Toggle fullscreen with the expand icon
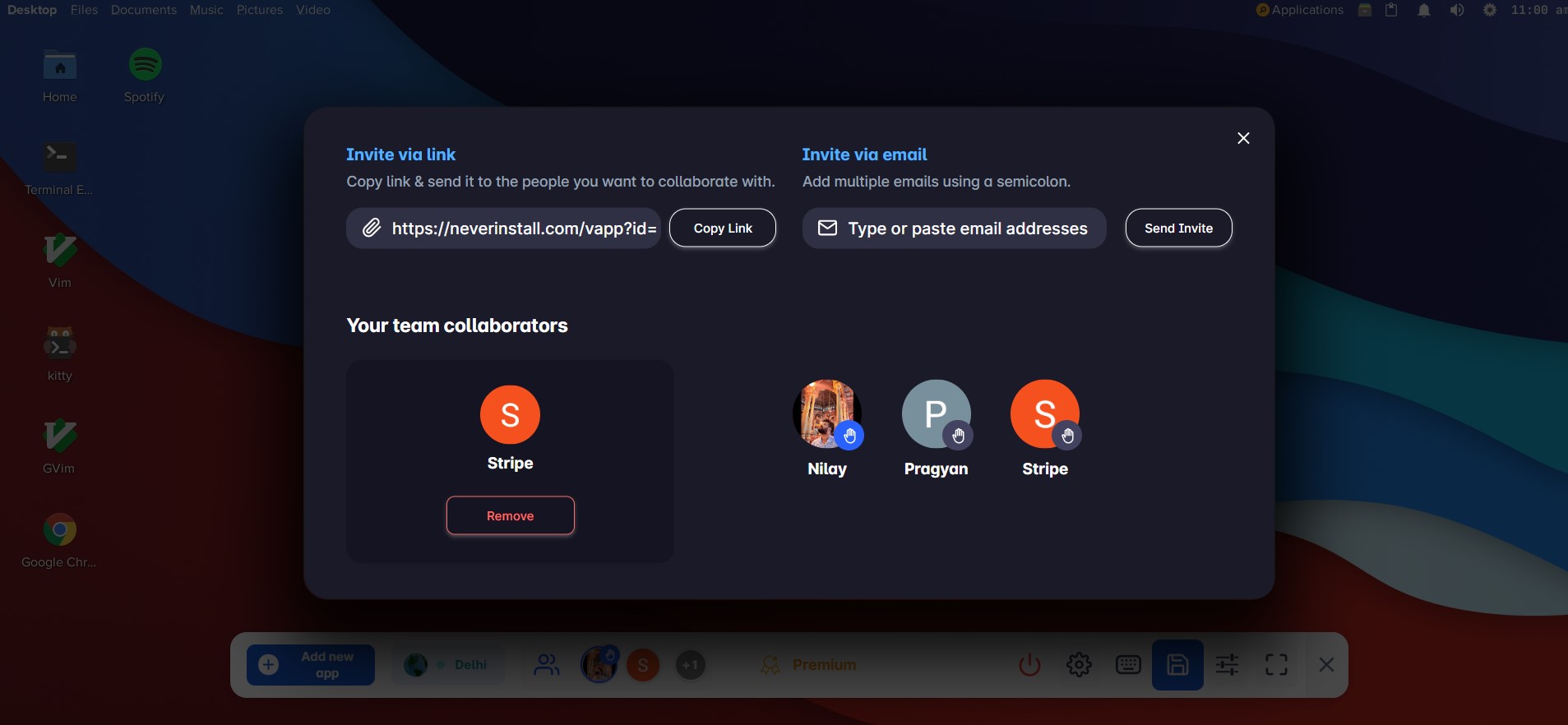1568x725 pixels. 1276,664
